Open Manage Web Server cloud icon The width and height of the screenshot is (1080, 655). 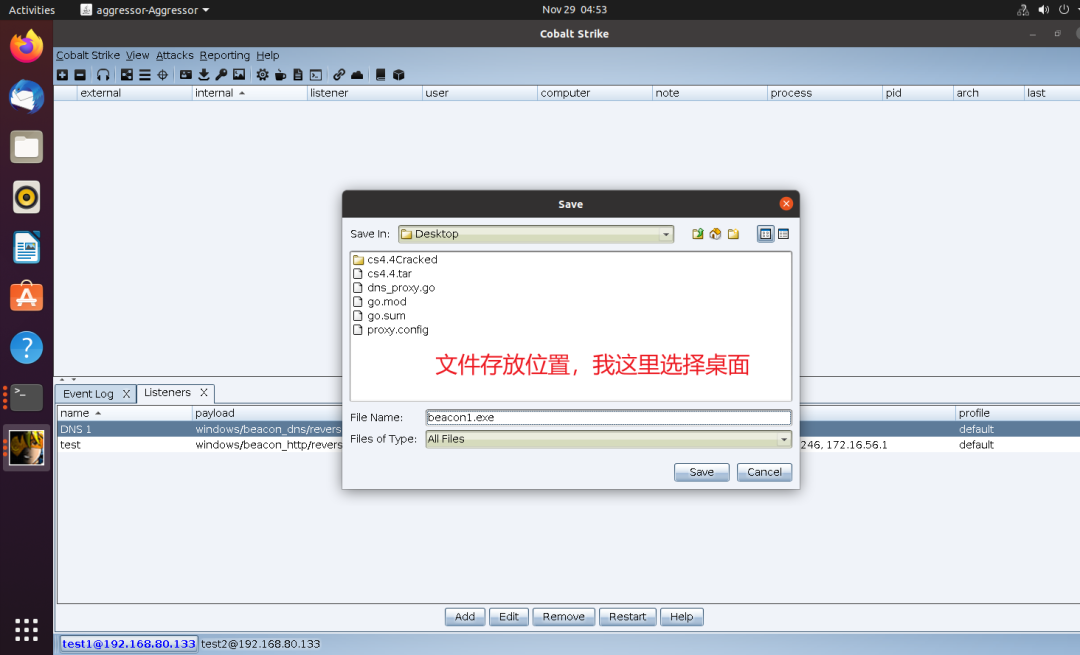(x=357, y=75)
